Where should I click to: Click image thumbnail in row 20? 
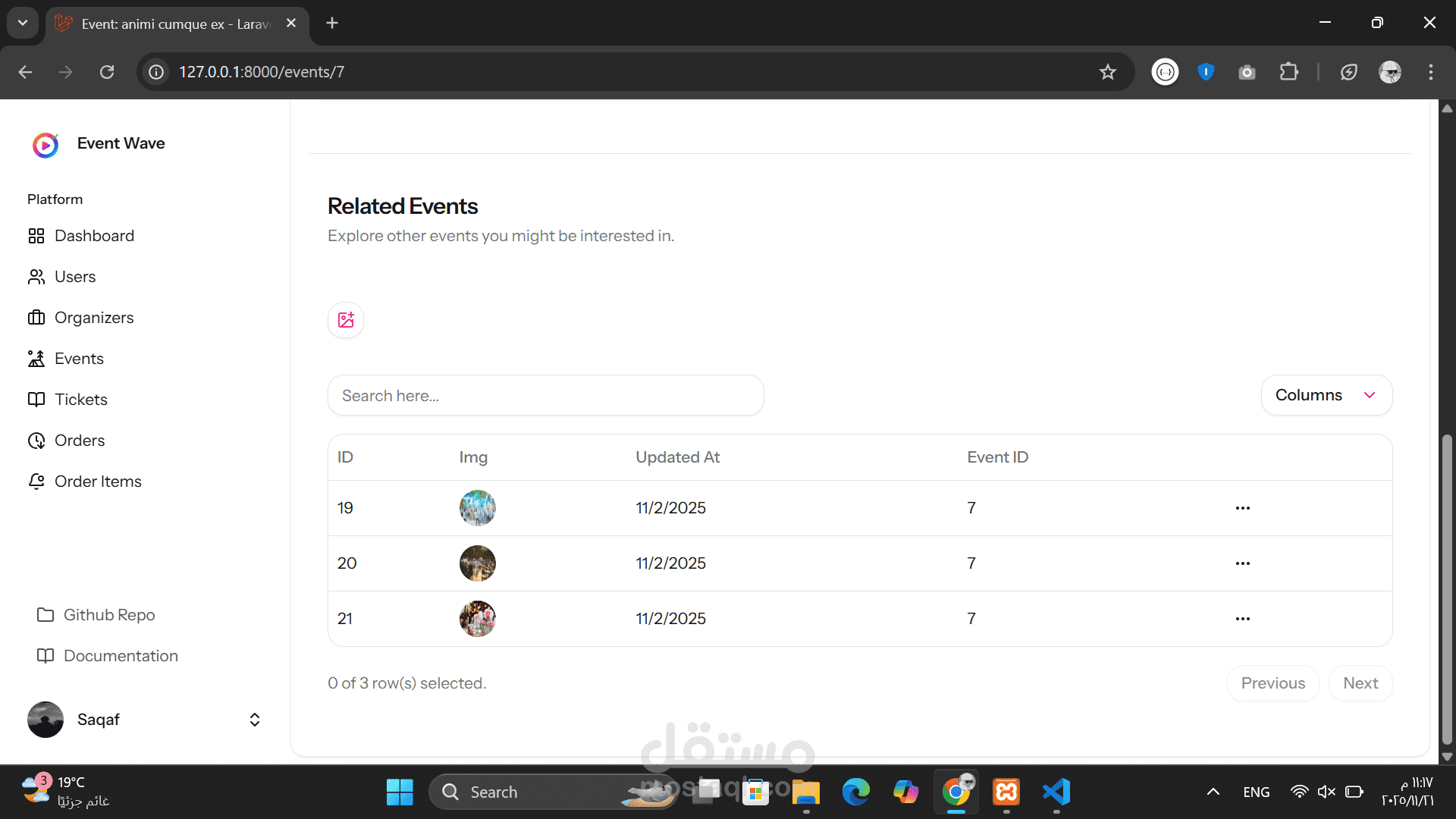[477, 563]
